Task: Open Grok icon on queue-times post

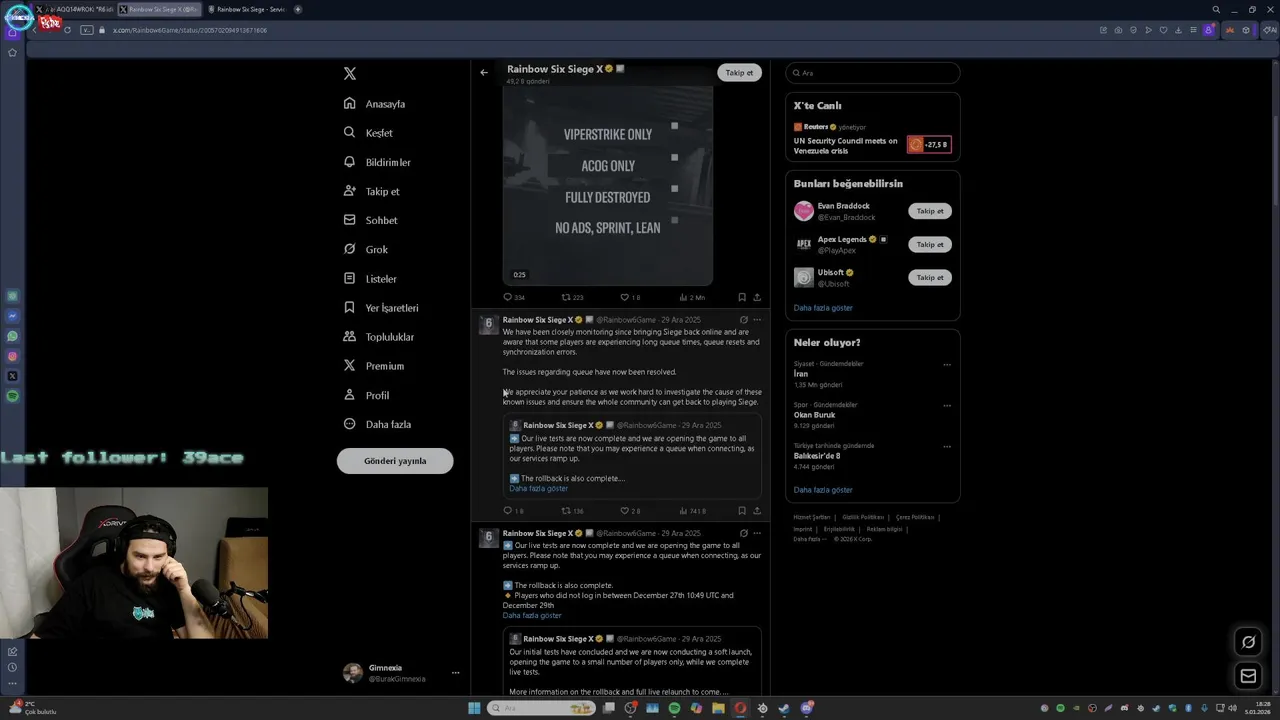Action: (743, 320)
